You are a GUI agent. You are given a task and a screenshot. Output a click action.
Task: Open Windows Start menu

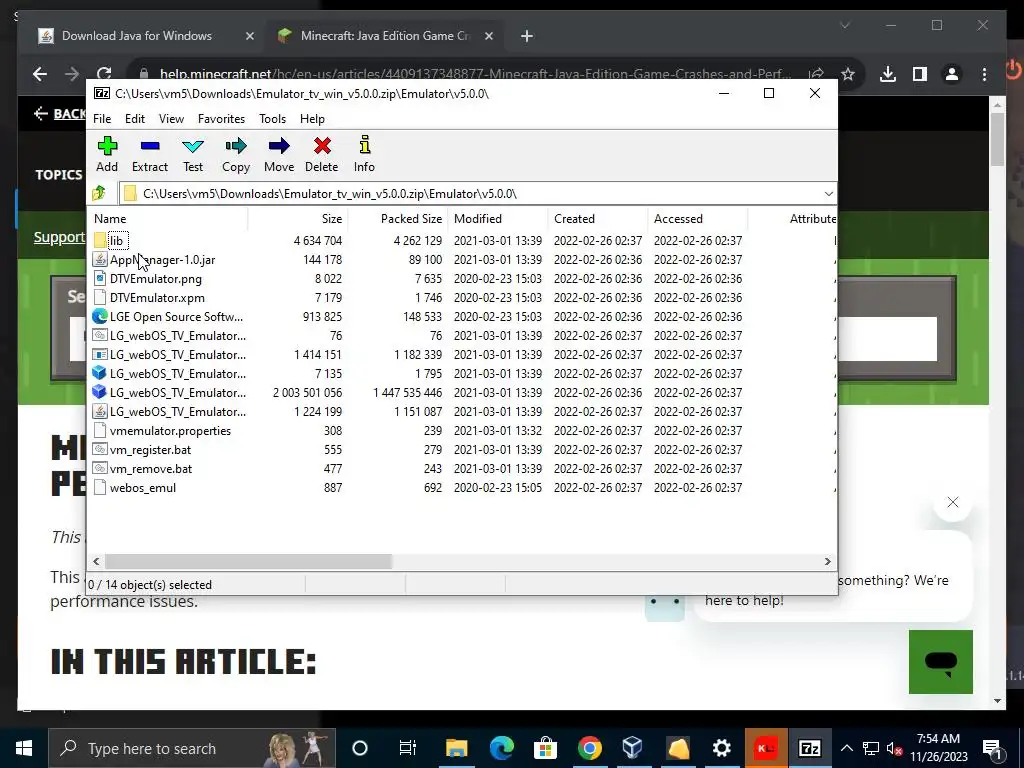click(24, 748)
